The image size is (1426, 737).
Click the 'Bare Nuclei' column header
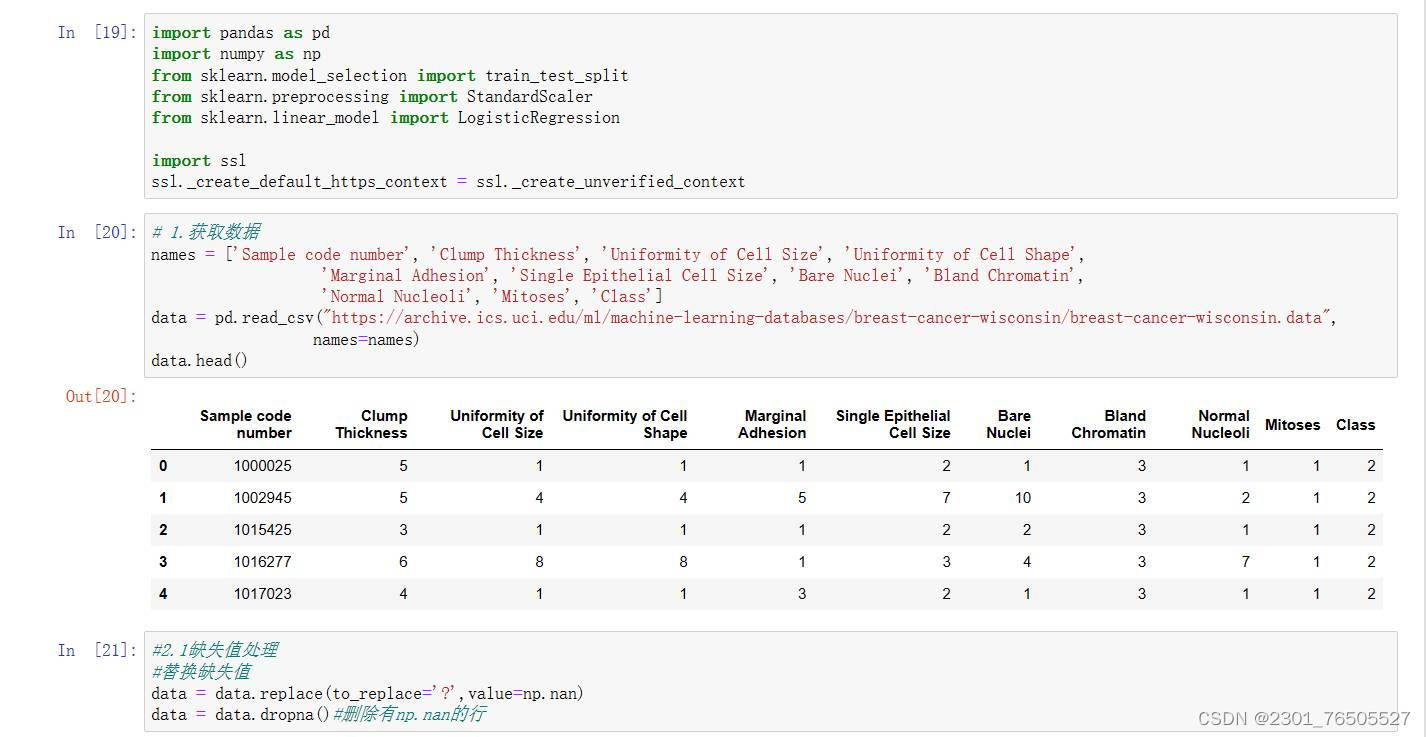pyautogui.click(x=1009, y=424)
